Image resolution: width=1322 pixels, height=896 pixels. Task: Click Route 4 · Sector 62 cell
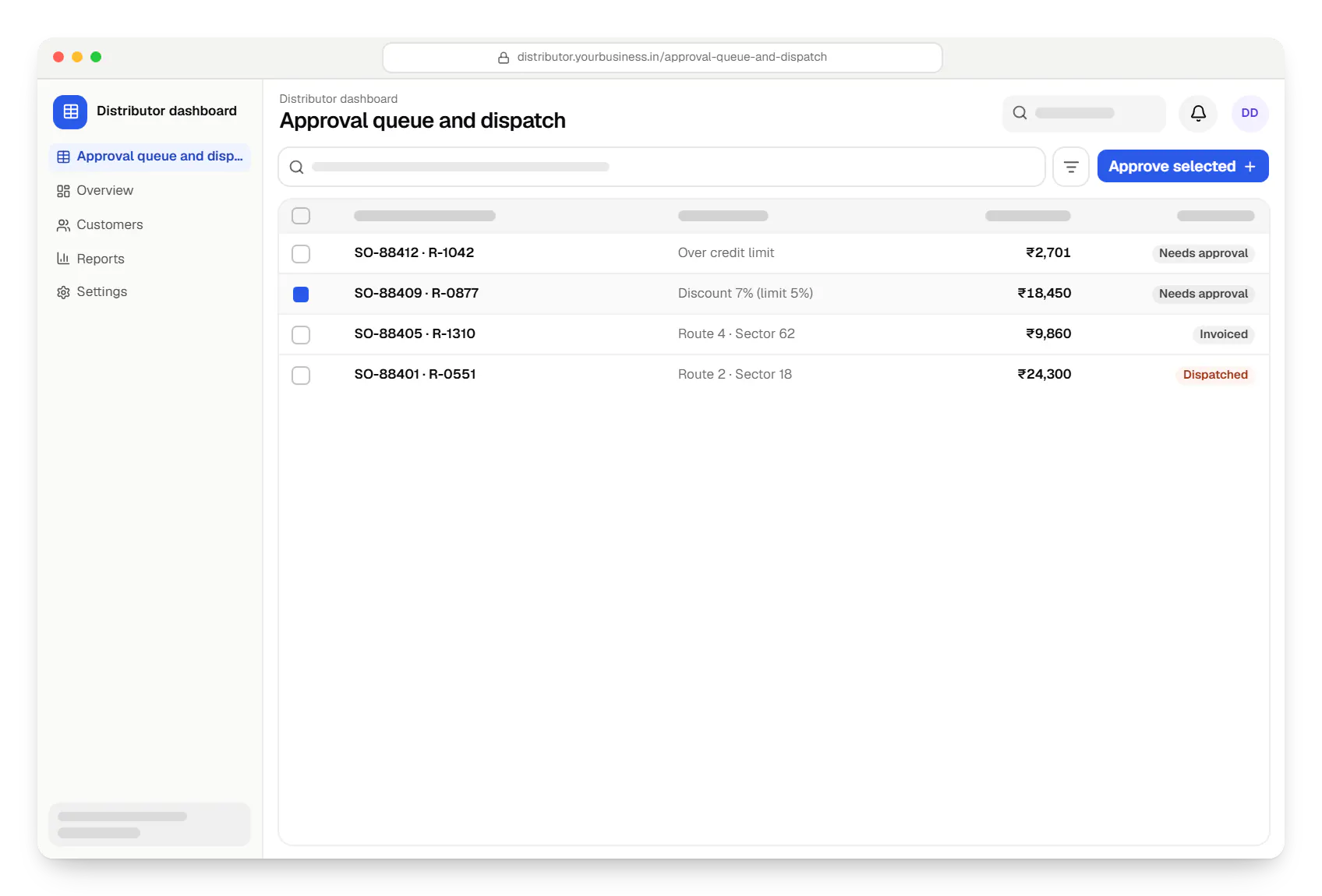pyautogui.click(x=736, y=334)
